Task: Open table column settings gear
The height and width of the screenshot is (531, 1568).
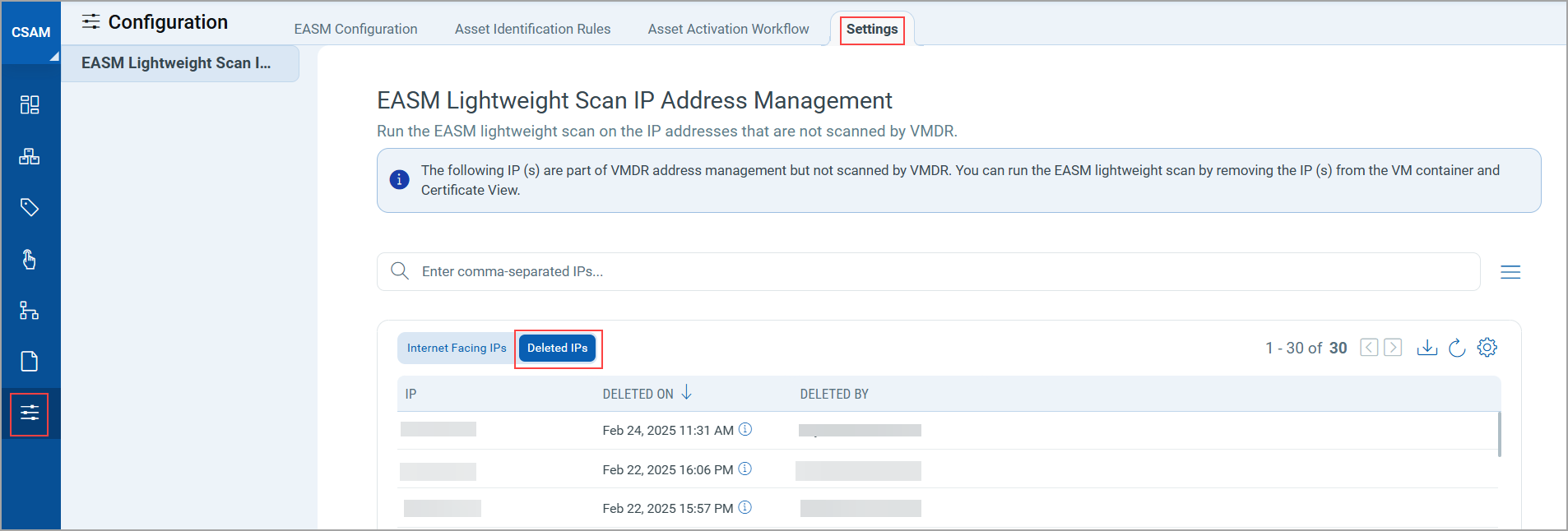Action: pyautogui.click(x=1487, y=347)
